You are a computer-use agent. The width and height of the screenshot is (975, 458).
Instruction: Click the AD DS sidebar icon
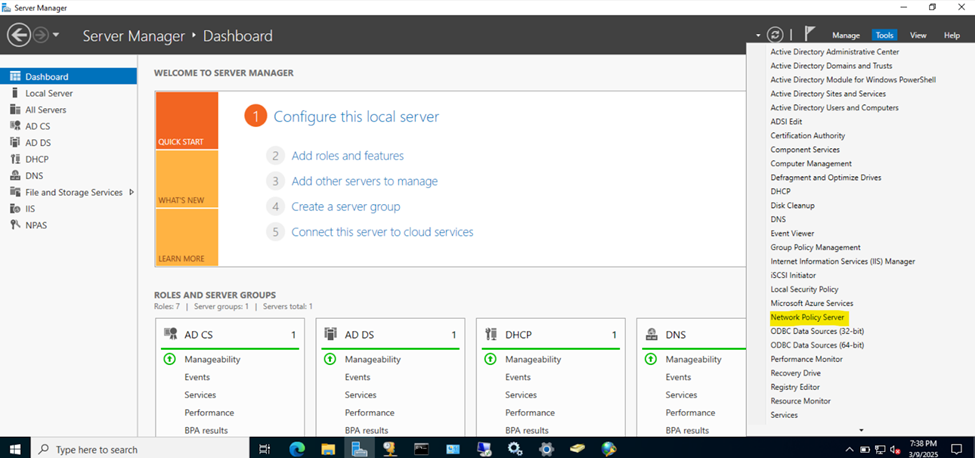click(16, 142)
